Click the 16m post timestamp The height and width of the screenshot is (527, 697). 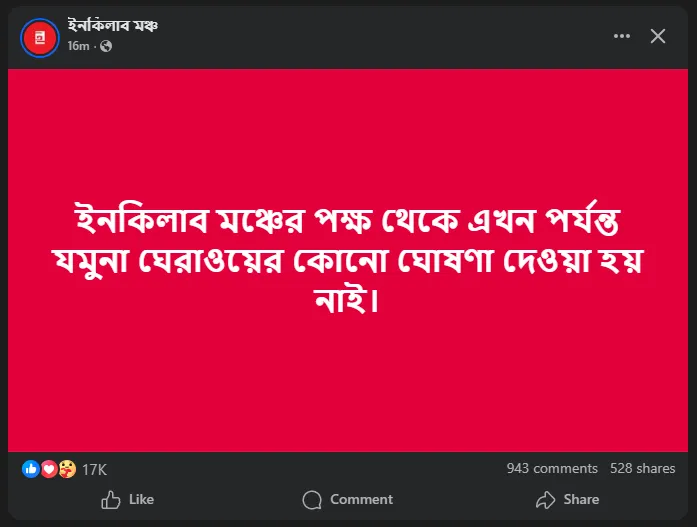(x=78, y=46)
